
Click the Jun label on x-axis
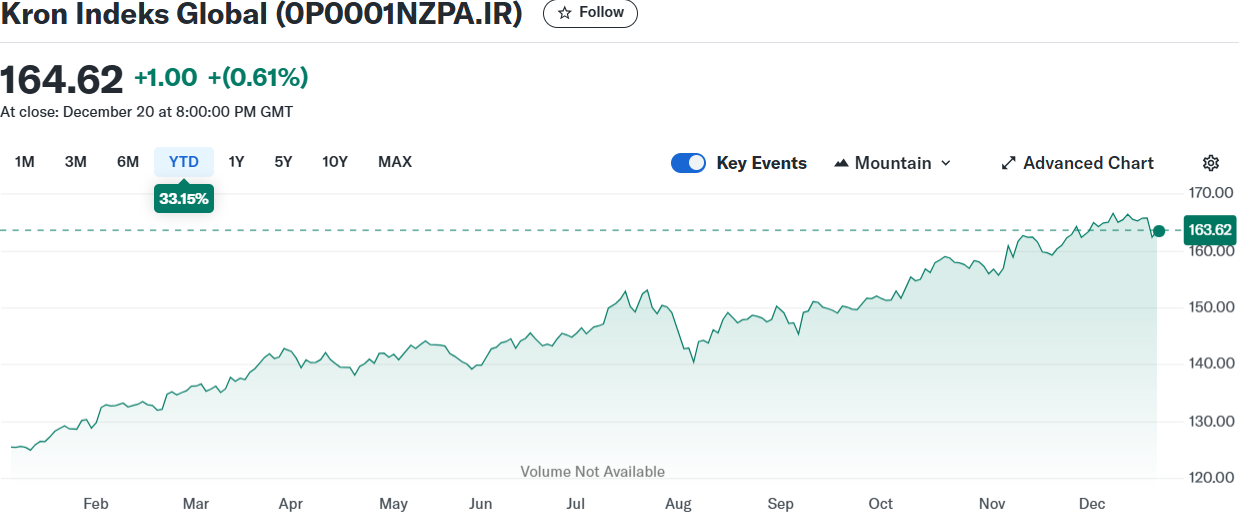point(481,504)
